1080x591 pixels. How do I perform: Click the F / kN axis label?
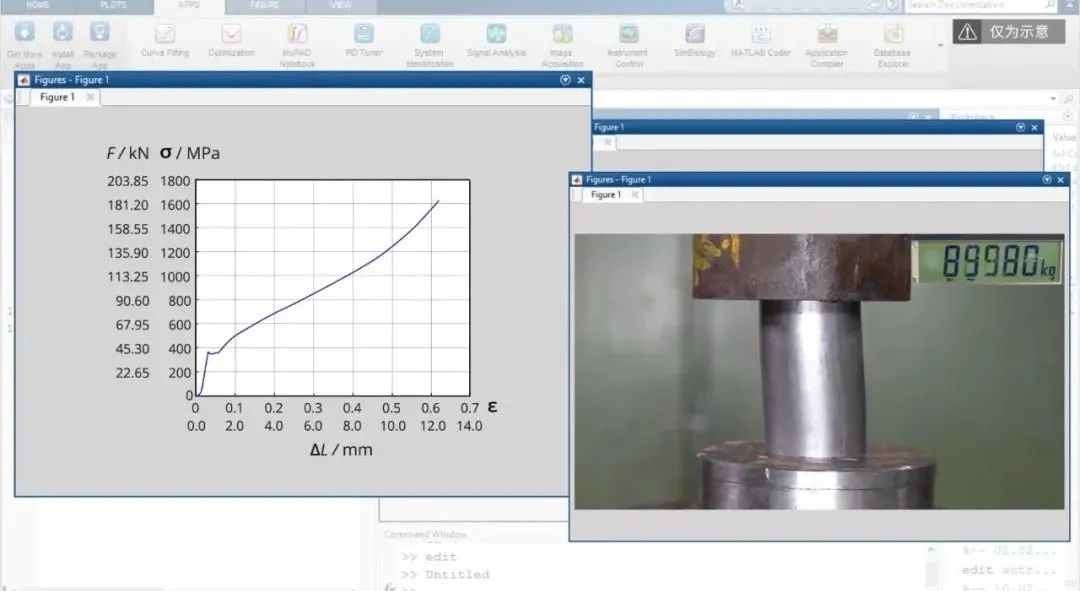pos(127,153)
